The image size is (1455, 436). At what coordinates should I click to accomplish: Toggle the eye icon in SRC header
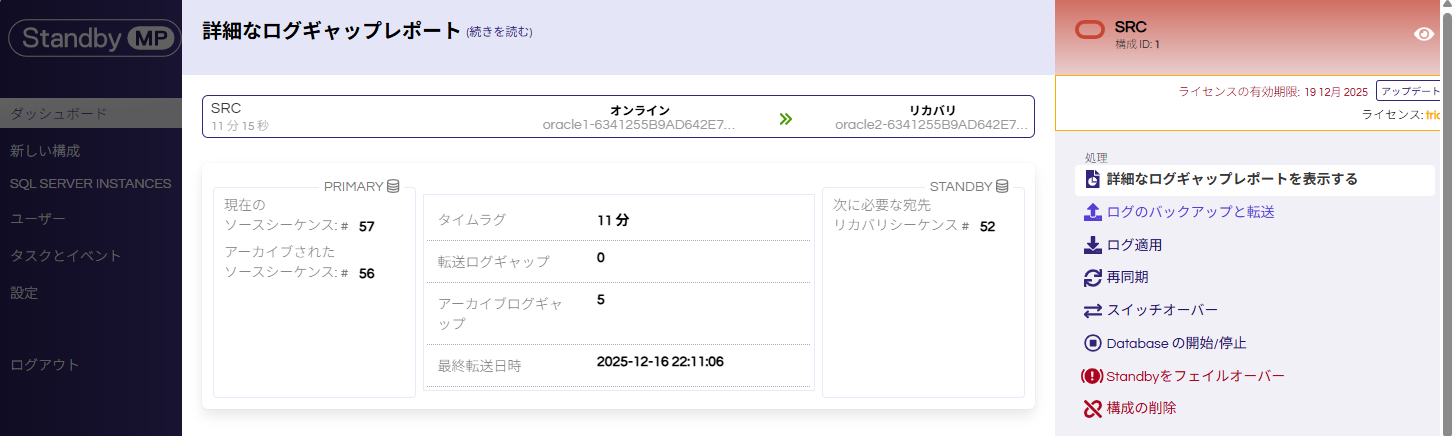[x=1425, y=34]
